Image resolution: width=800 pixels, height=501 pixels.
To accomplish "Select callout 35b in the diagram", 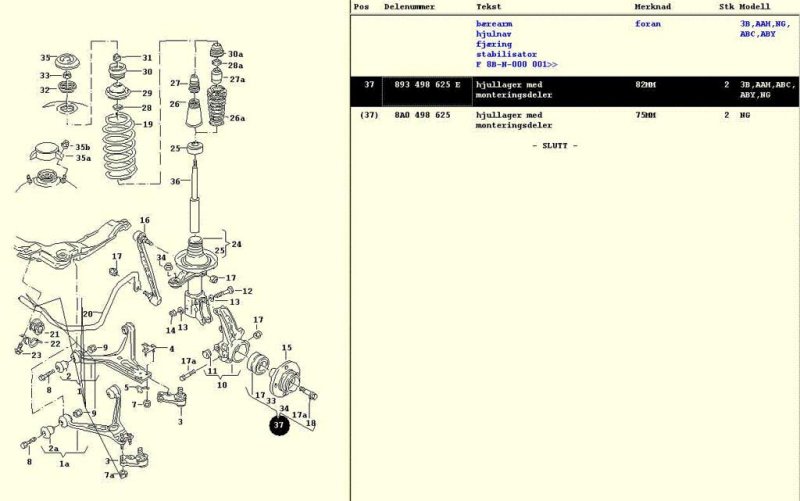I will [x=84, y=147].
